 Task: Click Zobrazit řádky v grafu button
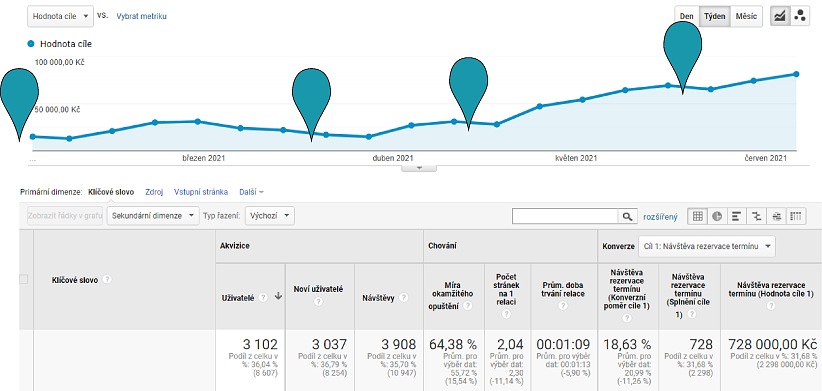(x=65, y=215)
